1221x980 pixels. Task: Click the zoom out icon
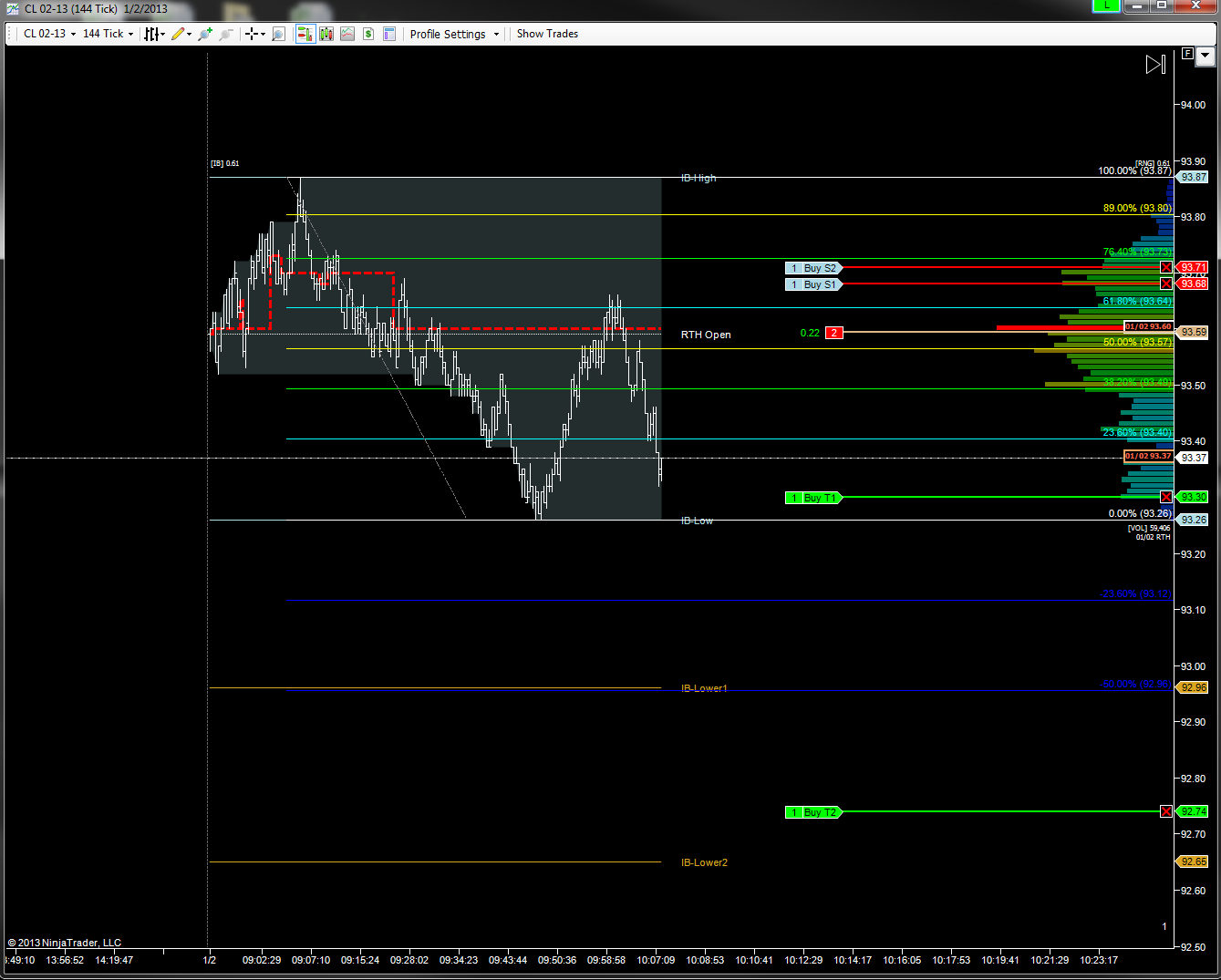(226, 34)
